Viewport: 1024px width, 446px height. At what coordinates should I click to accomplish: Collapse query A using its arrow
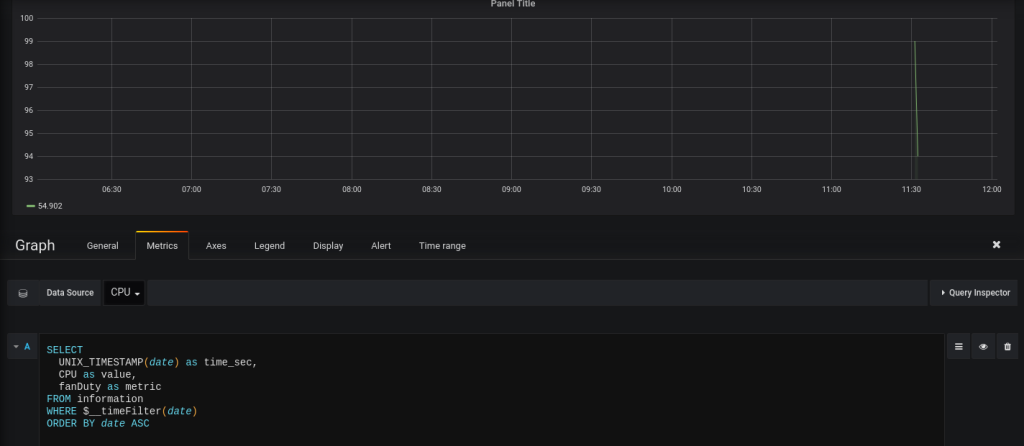coord(16,347)
